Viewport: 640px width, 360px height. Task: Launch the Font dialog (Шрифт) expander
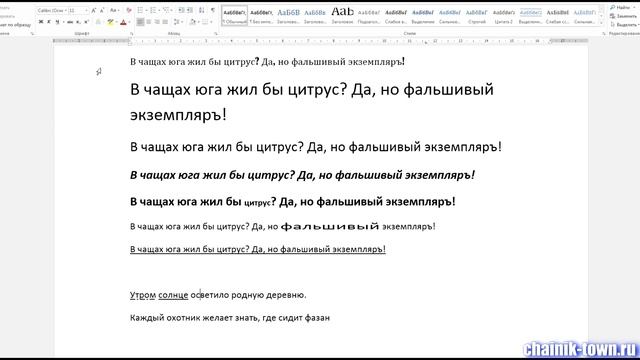[131, 33]
